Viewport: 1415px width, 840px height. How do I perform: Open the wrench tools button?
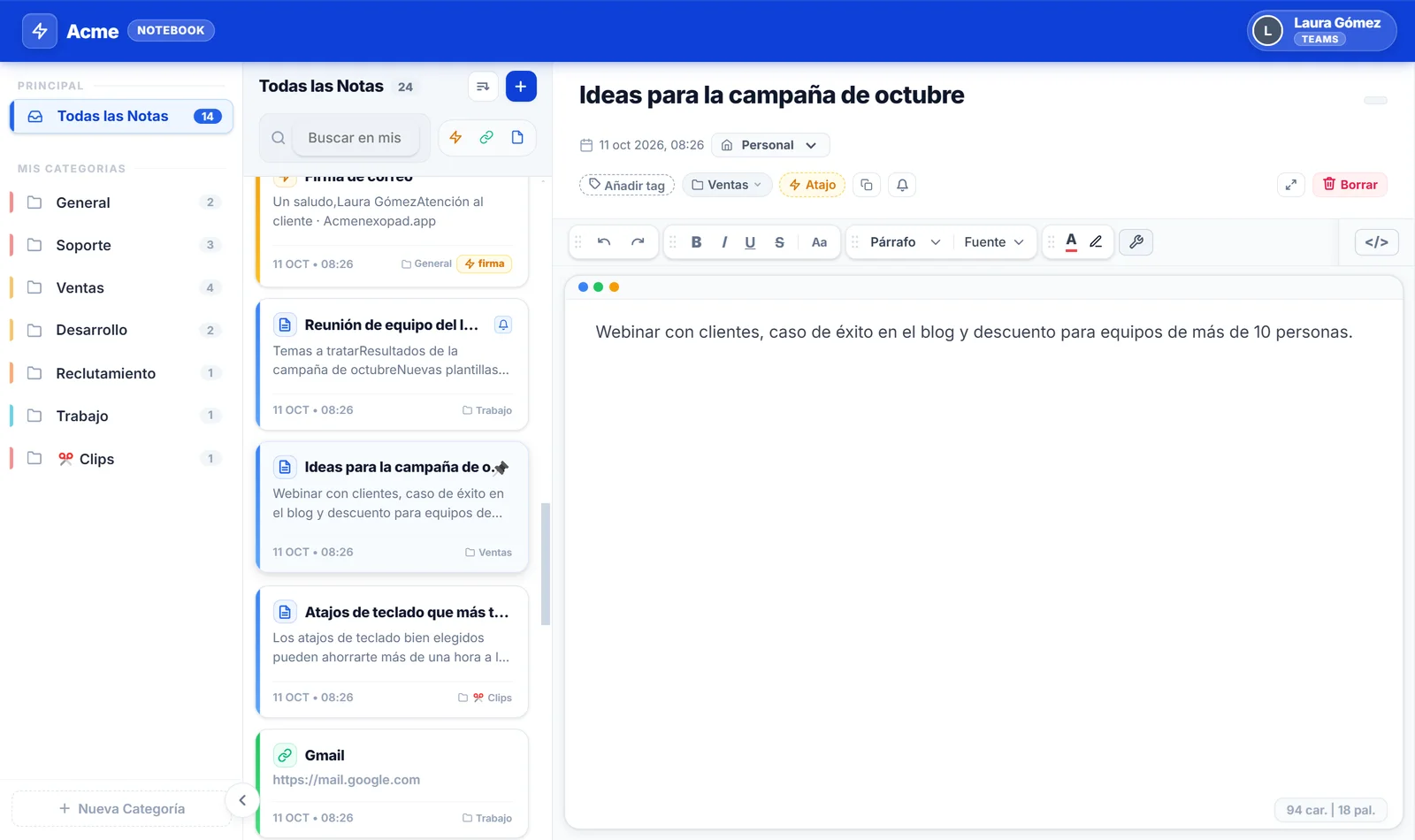point(1136,242)
